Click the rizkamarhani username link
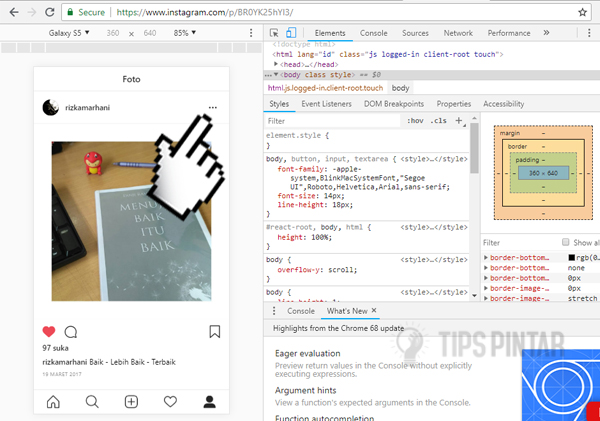Image resolution: width=600 pixels, height=421 pixels. (x=88, y=108)
